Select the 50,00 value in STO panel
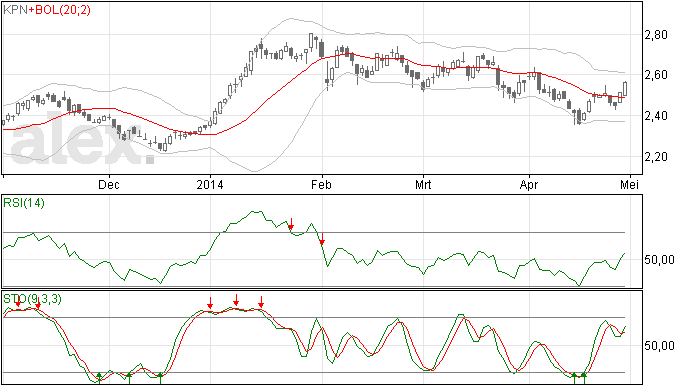 pyautogui.click(x=659, y=346)
